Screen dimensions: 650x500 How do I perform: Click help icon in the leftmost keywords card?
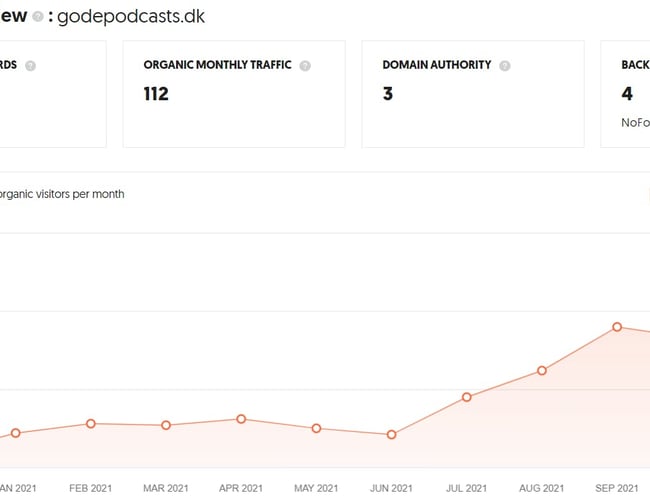point(31,66)
